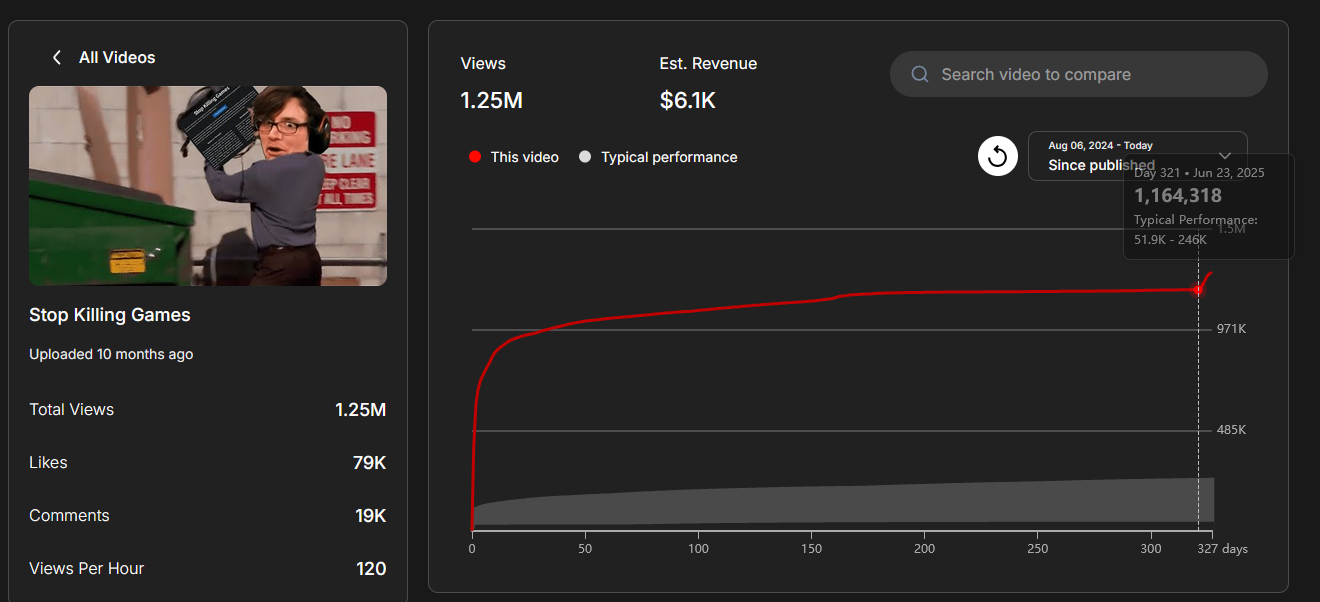Click the Search video to compare field
Viewport: 1320px width, 602px height.
tap(1078, 74)
